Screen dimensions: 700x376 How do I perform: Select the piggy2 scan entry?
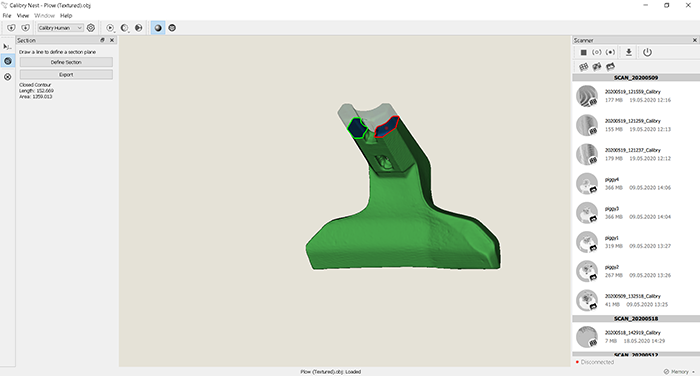pyautogui.click(x=636, y=271)
